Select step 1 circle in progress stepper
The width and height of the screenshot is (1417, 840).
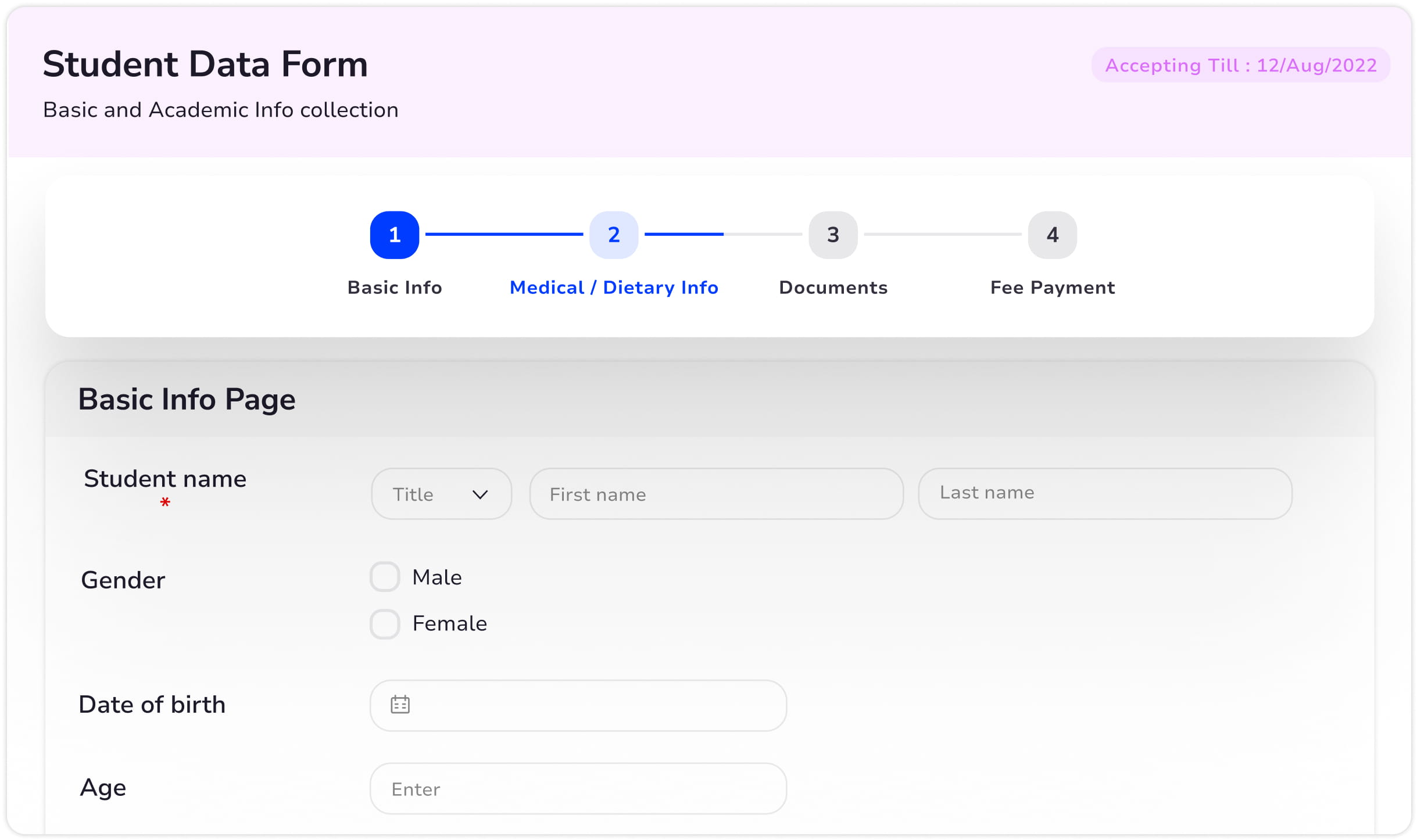395,235
